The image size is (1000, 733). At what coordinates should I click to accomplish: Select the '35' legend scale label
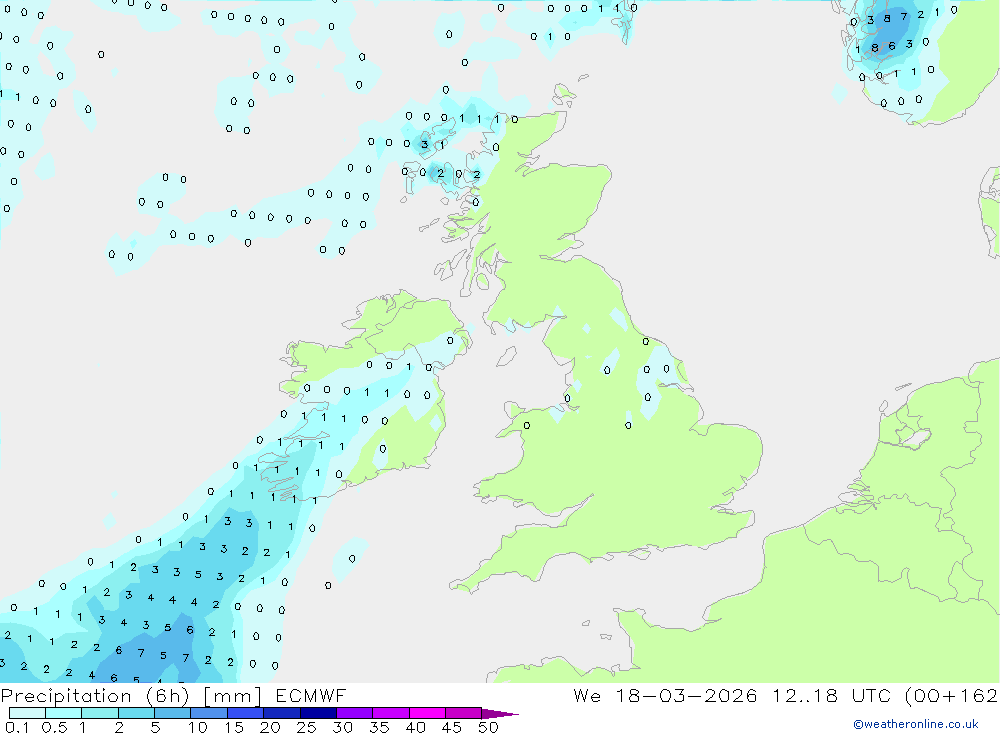click(x=379, y=727)
